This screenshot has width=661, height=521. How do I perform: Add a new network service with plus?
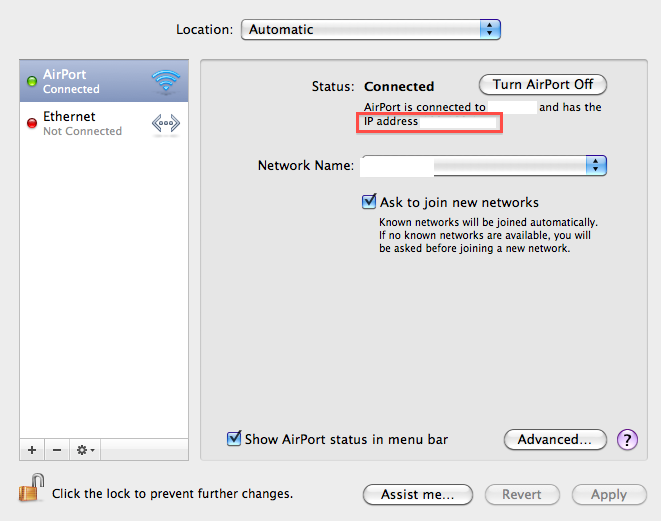(32, 450)
